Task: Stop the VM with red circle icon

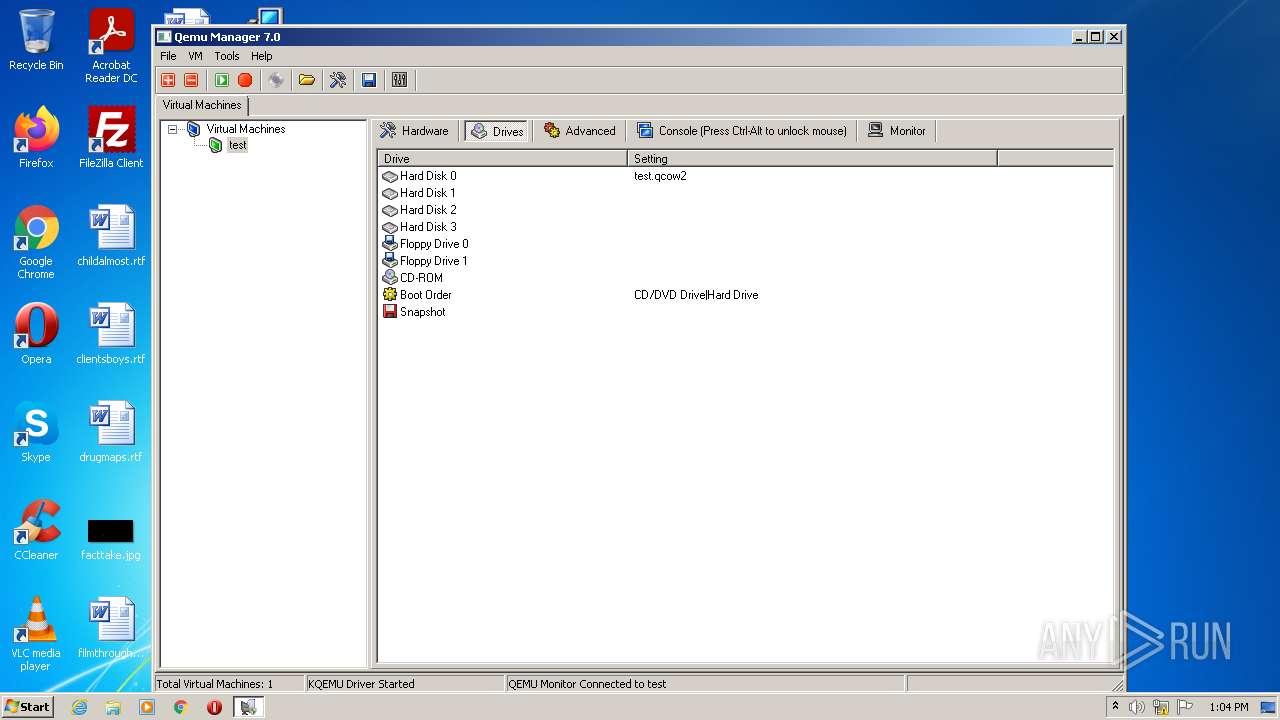Action: coord(245,80)
